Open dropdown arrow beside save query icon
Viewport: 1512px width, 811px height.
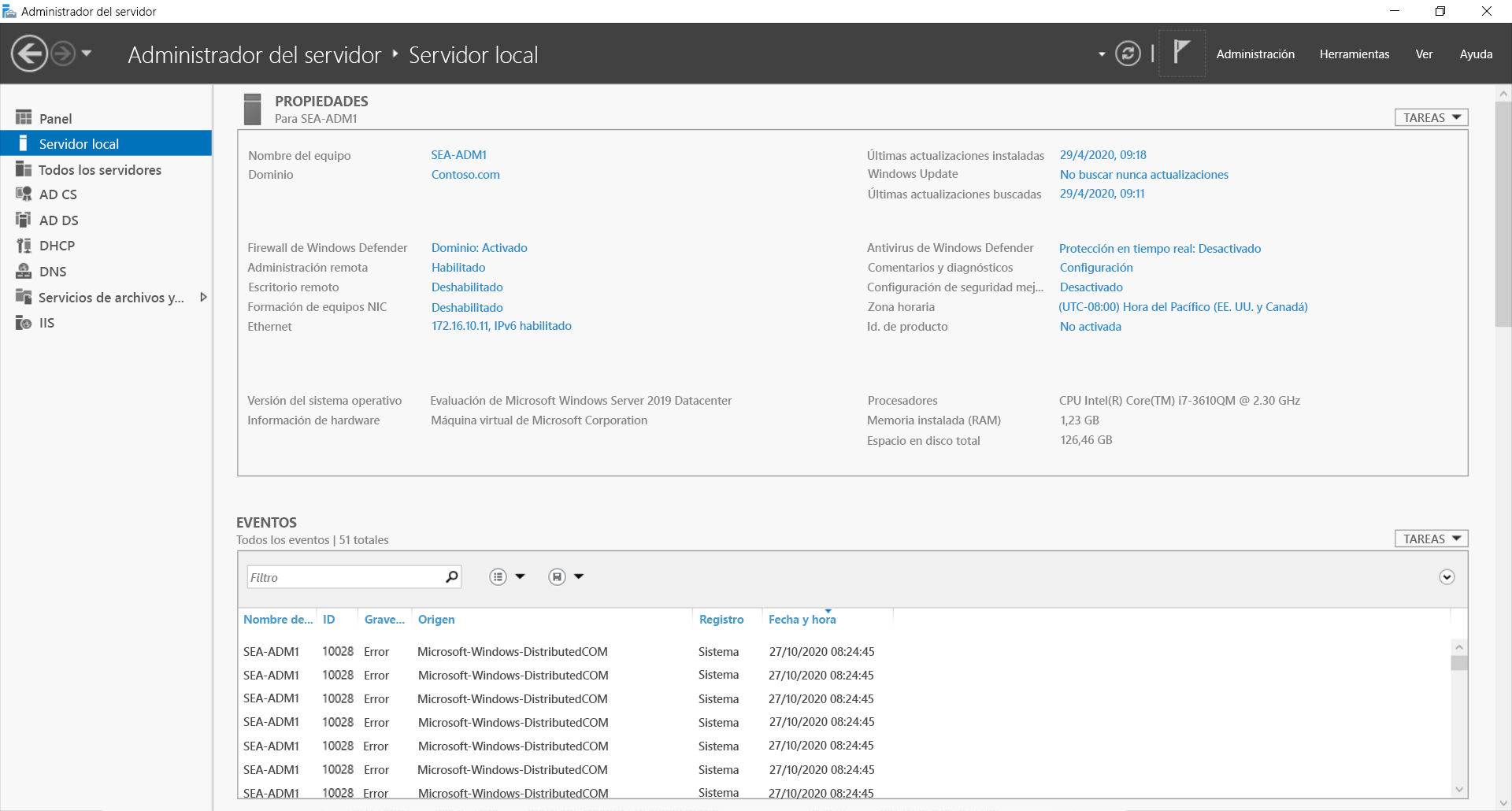point(579,576)
